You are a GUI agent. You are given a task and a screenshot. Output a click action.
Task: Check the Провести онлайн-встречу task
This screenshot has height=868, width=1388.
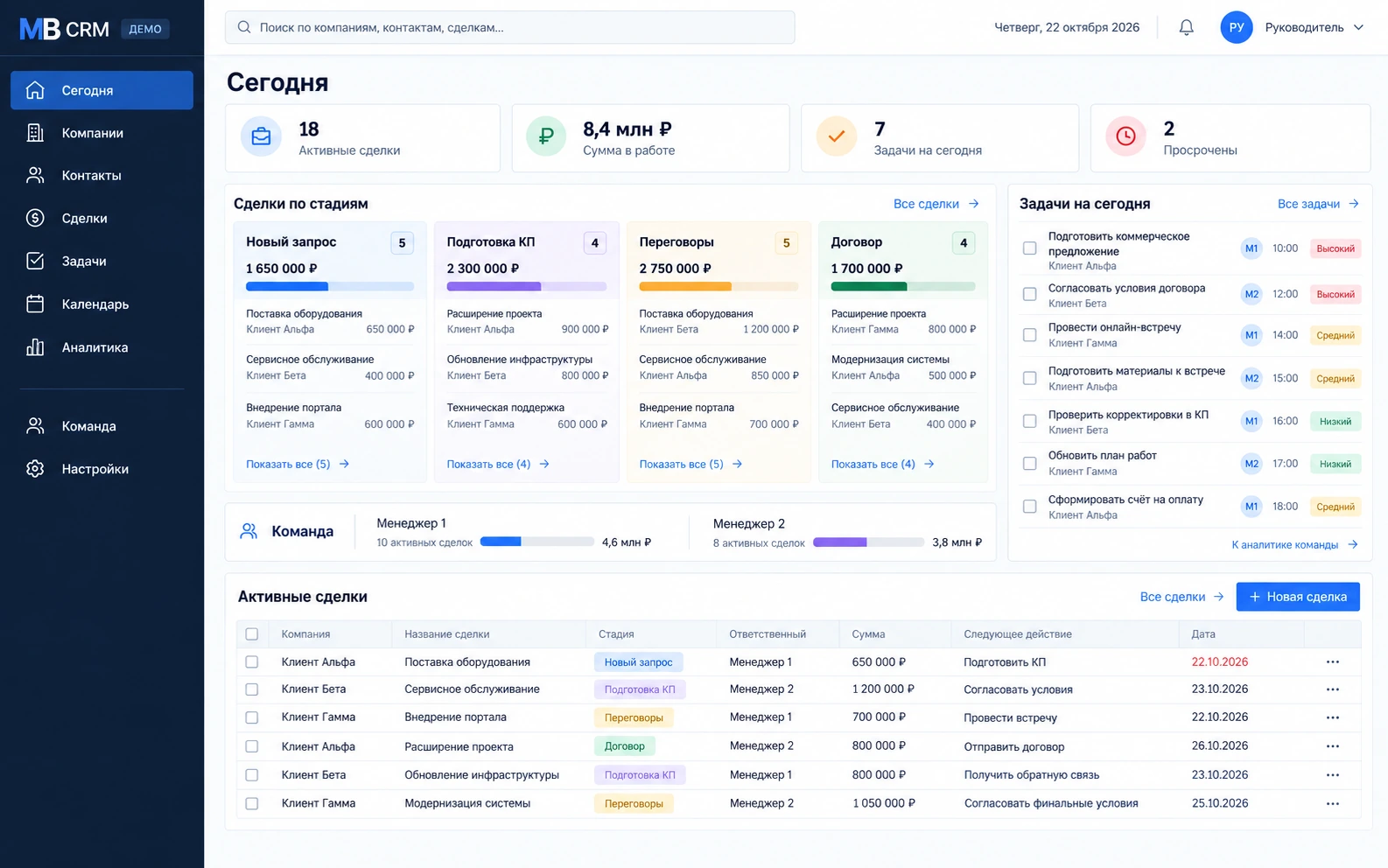(x=1030, y=334)
